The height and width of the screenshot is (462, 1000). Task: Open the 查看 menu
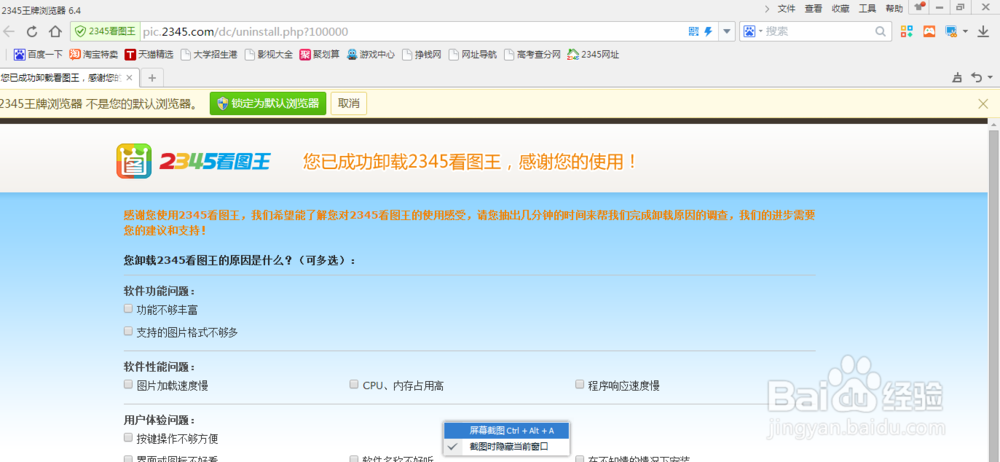click(813, 8)
